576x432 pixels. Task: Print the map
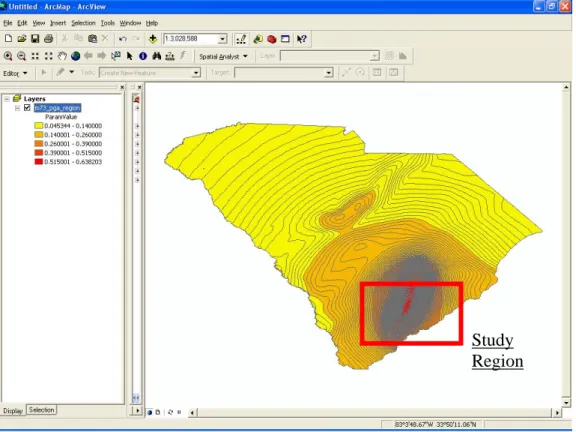(48, 38)
